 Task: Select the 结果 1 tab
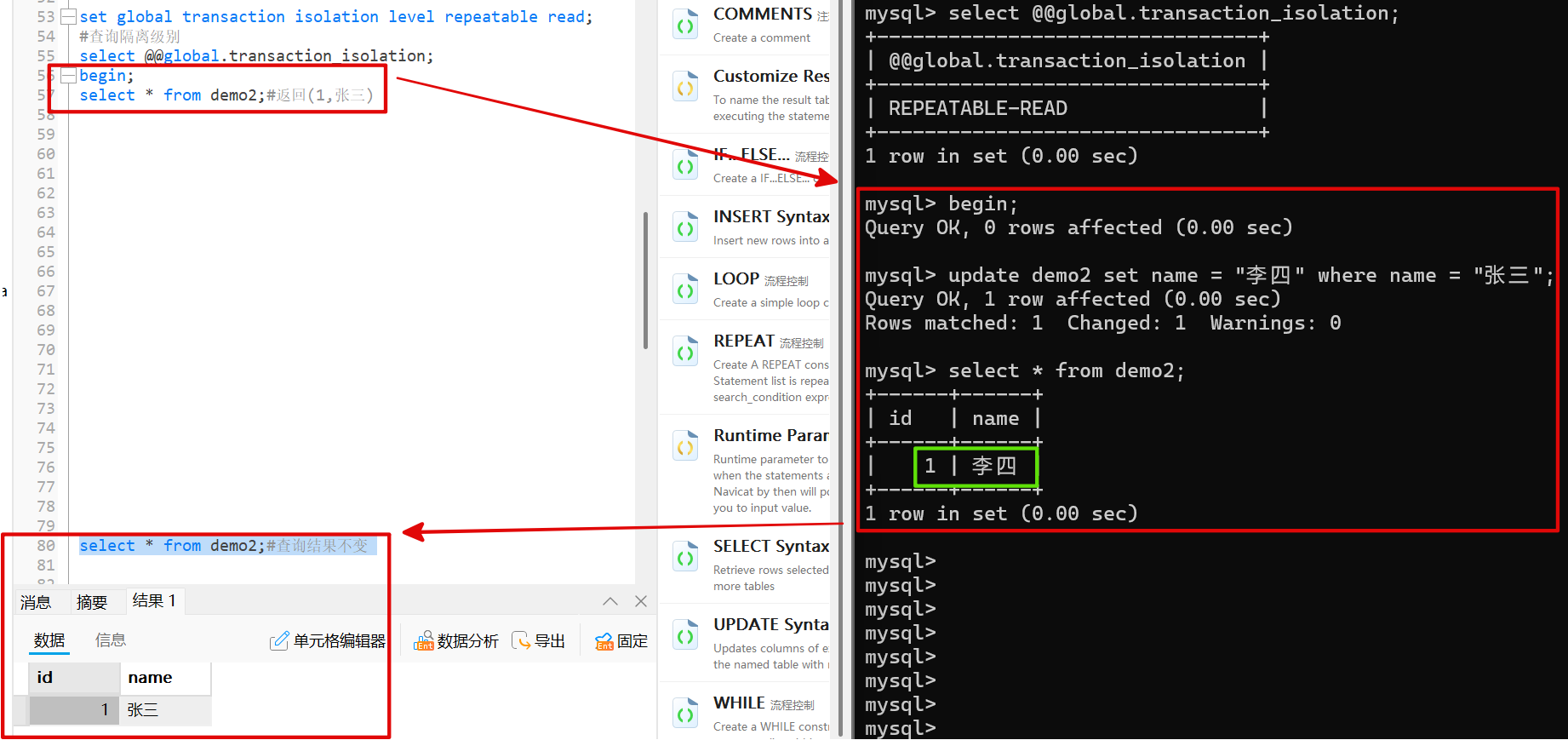click(x=154, y=600)
